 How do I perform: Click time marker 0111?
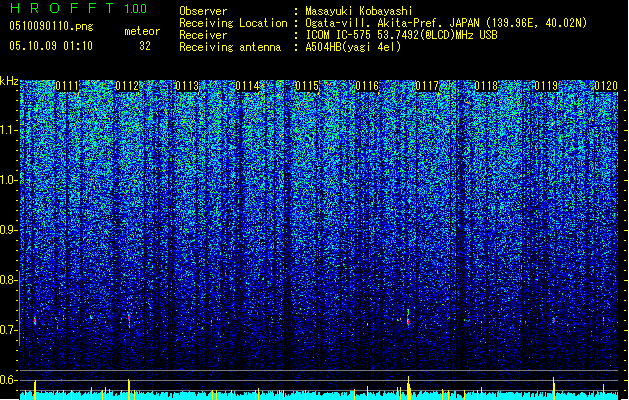pyautogui.click(x=67, y=86)
